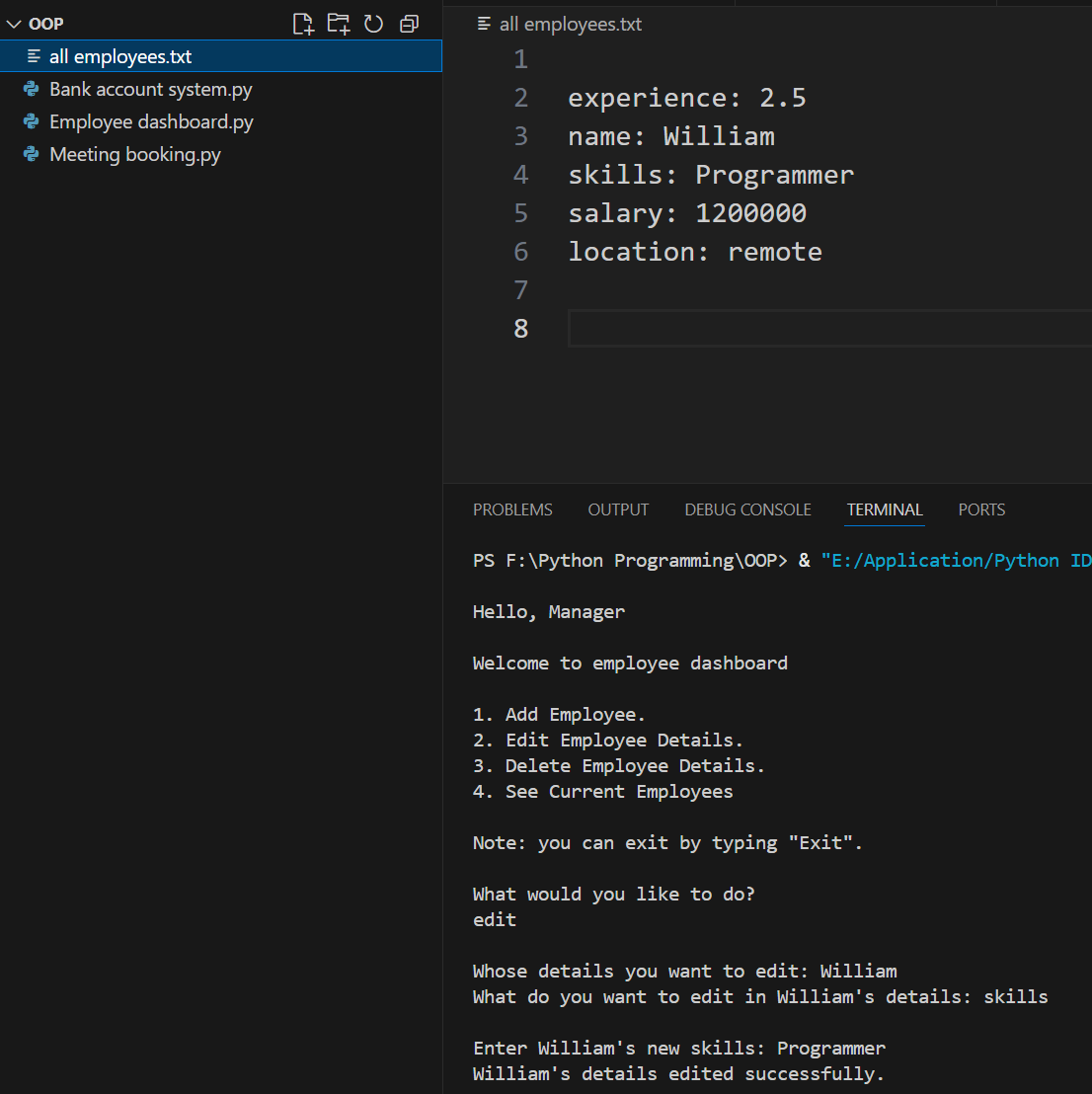Open the DEBUG CONSOLE tab
1092x1094 pixels.
point(747,509)
